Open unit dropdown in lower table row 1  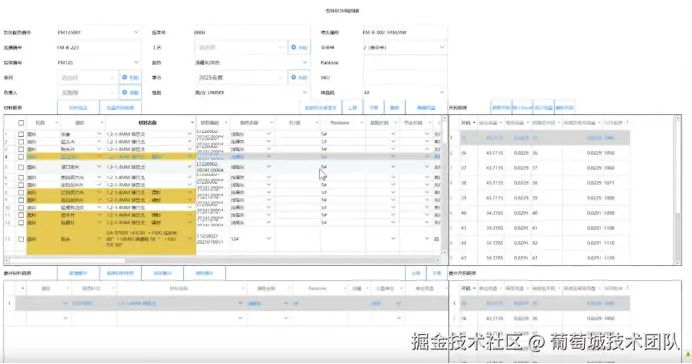click(x=399, y=303)
